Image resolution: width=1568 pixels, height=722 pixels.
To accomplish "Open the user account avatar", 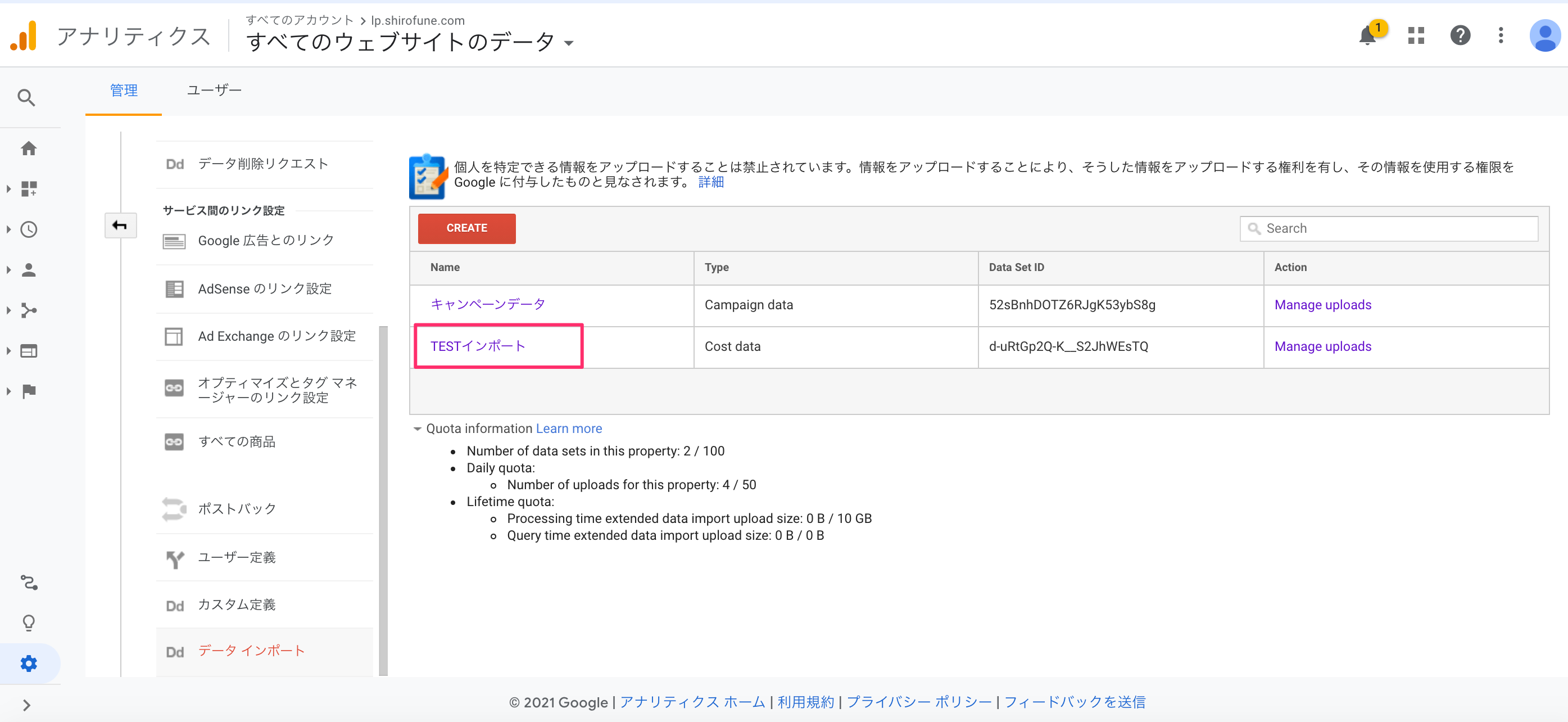I will point(1544,35).
